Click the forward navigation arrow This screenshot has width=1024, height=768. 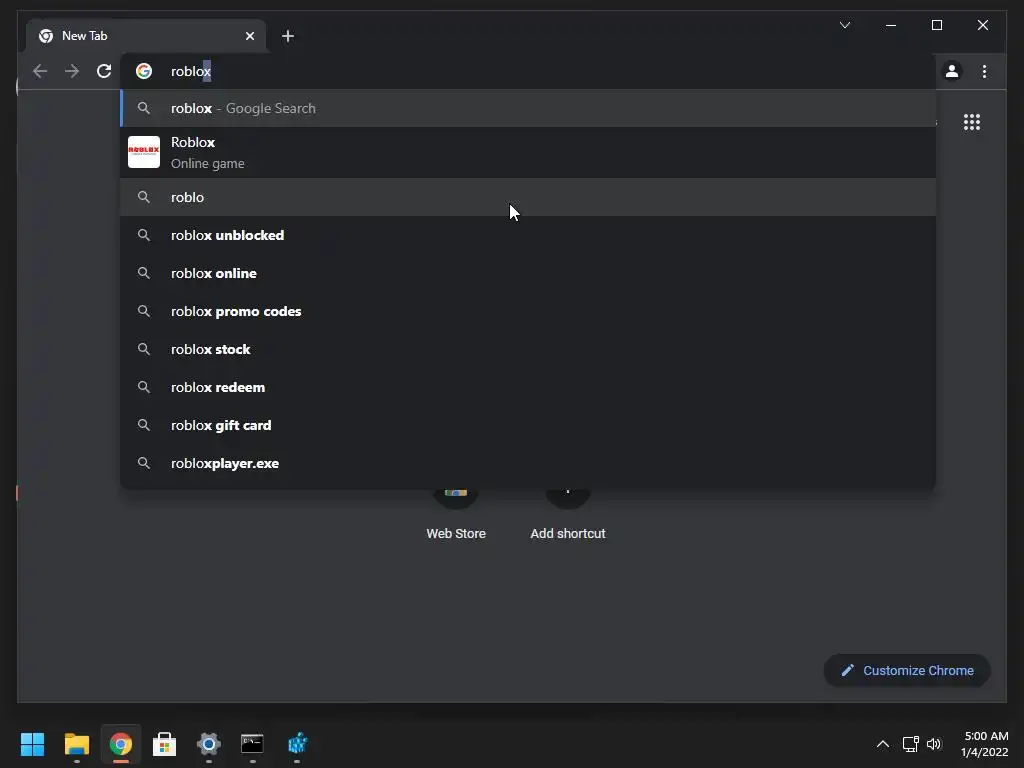(72, 71)
